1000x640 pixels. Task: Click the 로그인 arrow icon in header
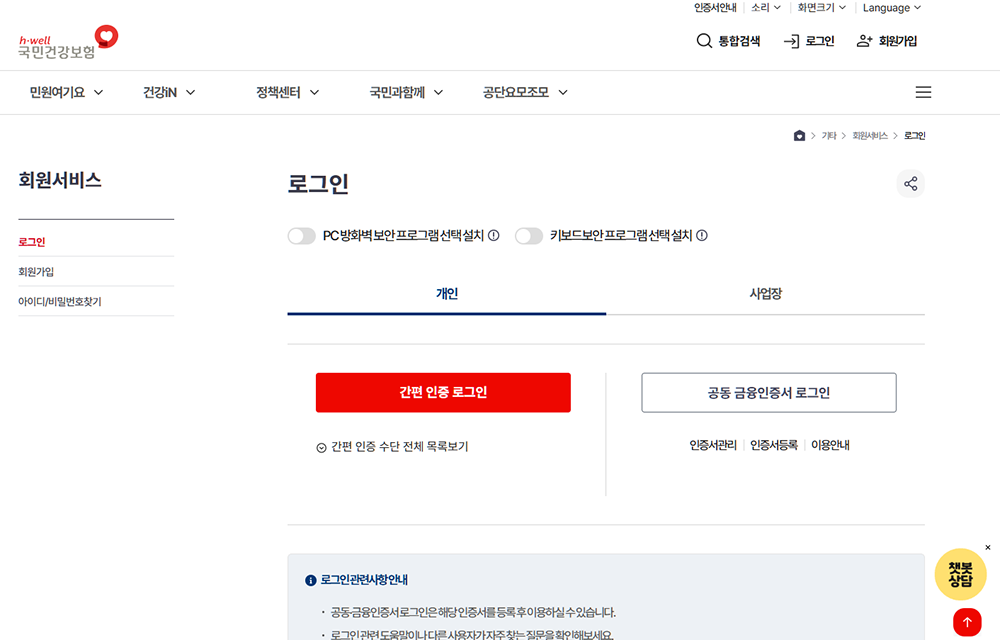[x=791, y=41]
